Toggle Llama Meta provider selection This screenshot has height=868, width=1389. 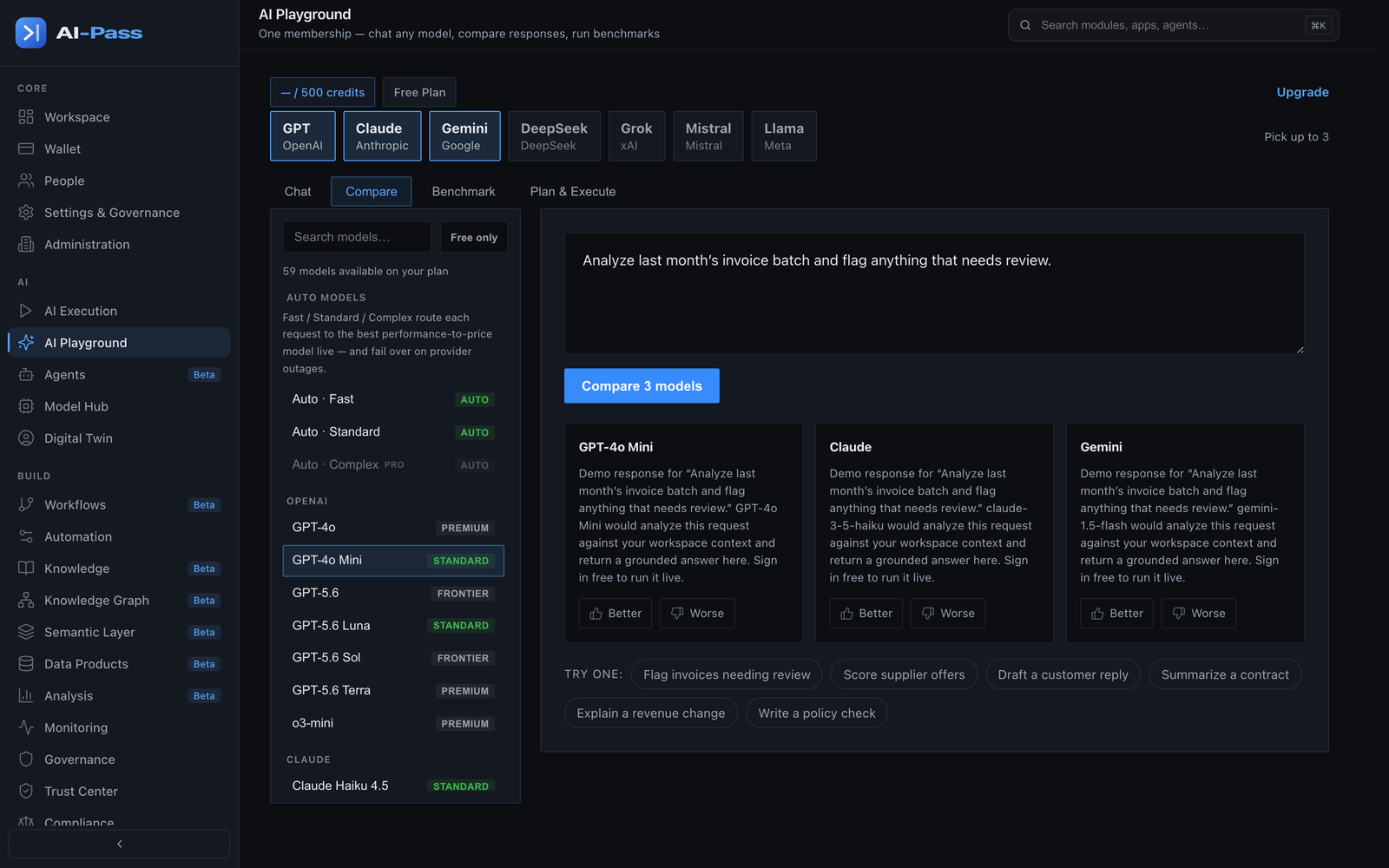point(784,136)
